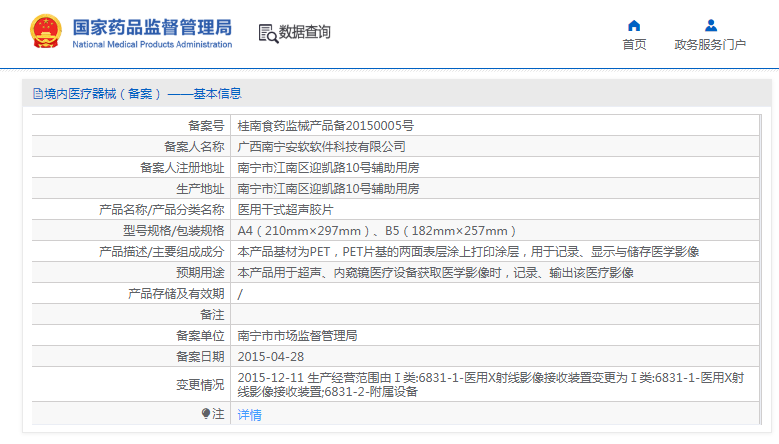
Task: Click the 产品存储及有效期 label
Action: pyautogui.click(x=176, y=294)
